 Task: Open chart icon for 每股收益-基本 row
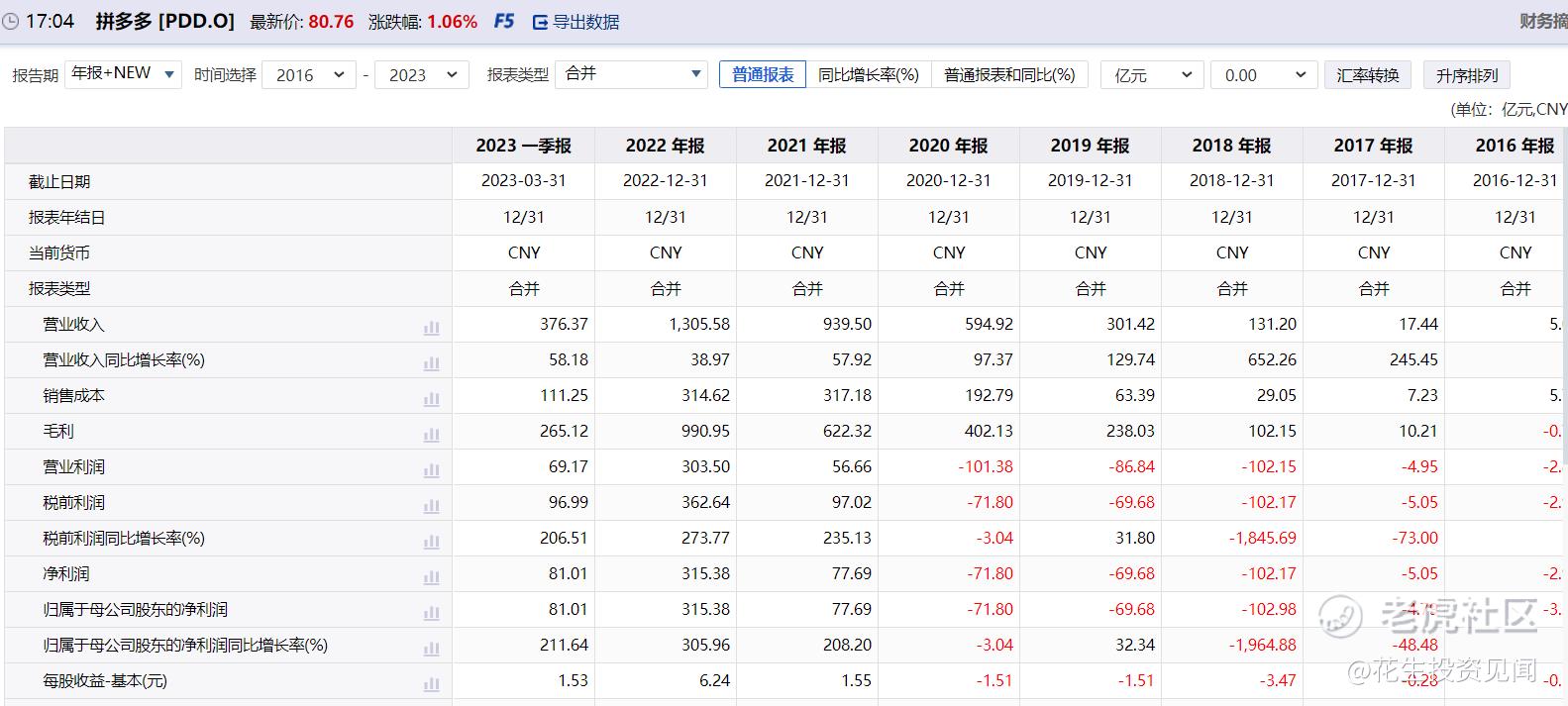(431, 684)
